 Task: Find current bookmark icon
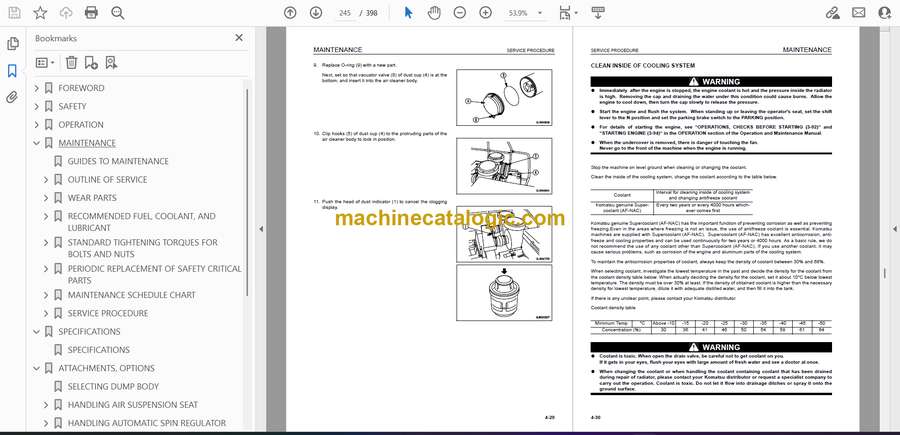(111, 63)
